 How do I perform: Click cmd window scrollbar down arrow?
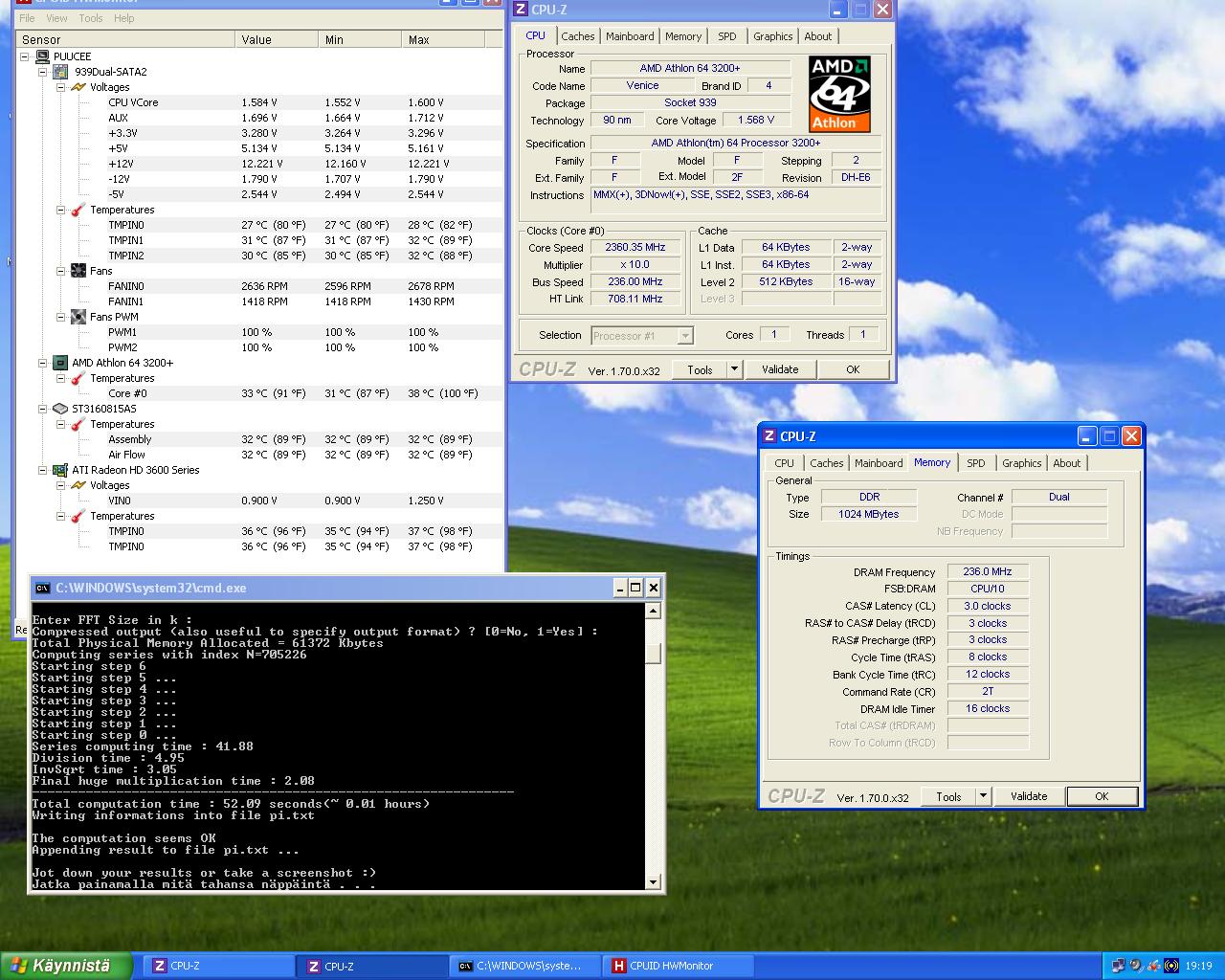[x=654, y=882]
